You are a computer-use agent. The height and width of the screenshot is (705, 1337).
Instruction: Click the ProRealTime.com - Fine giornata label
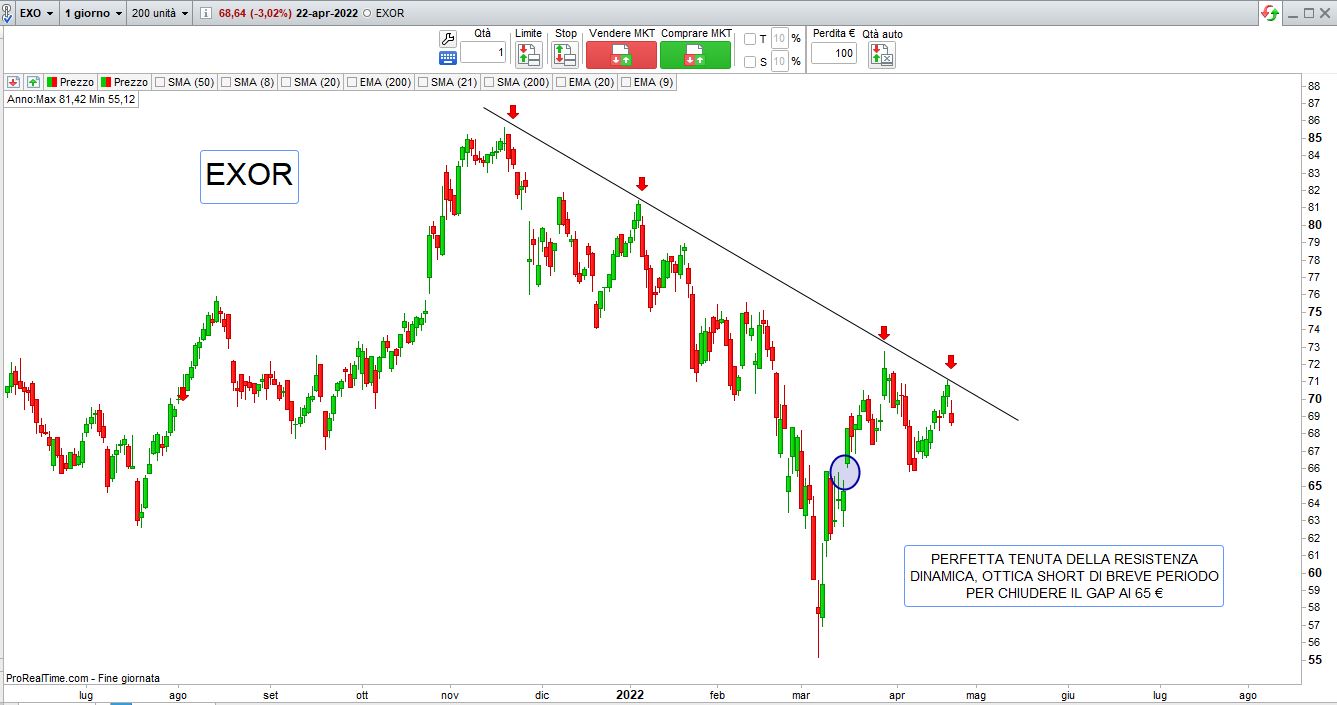coord(83,678)
